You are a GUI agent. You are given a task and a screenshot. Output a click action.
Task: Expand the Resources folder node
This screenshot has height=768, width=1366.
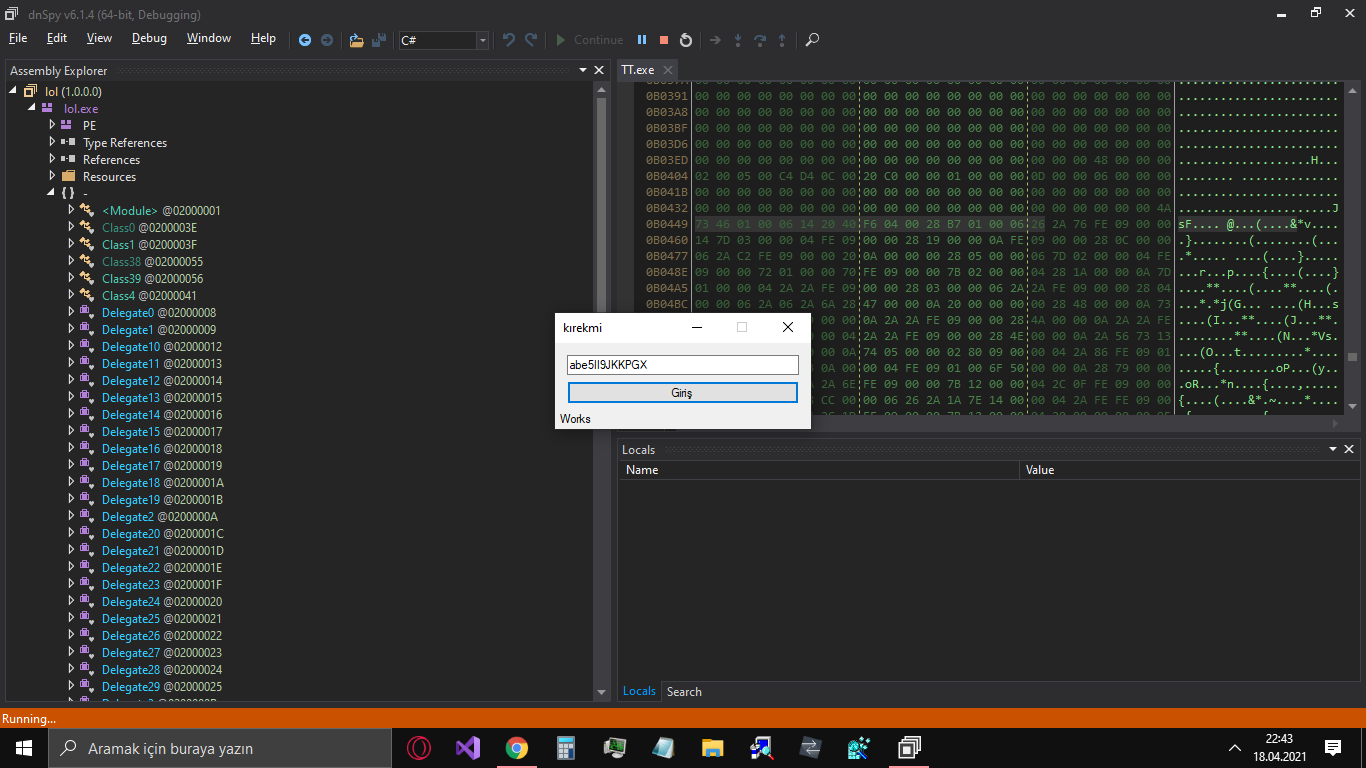(52, 176)
